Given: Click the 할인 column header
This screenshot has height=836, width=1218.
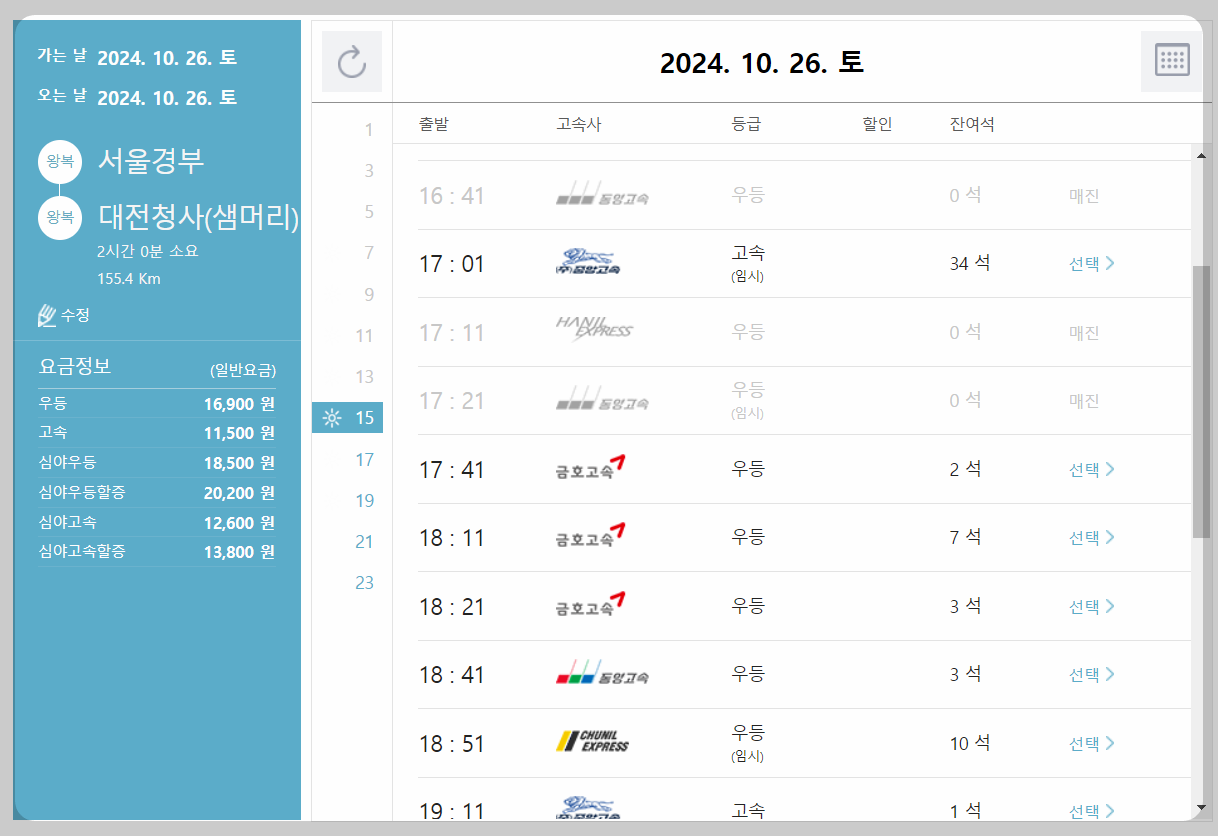Looking at the screenshot, I should [877, 125].
